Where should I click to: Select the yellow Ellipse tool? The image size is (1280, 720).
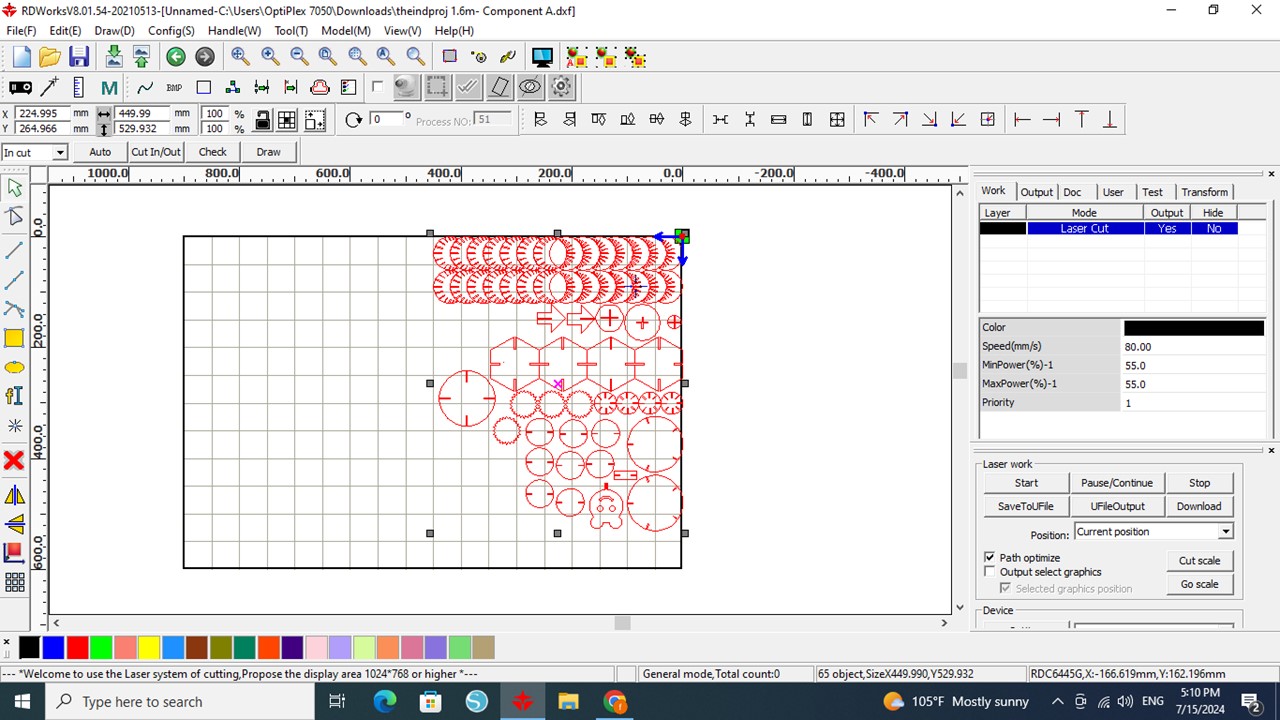tap(14, 367)
